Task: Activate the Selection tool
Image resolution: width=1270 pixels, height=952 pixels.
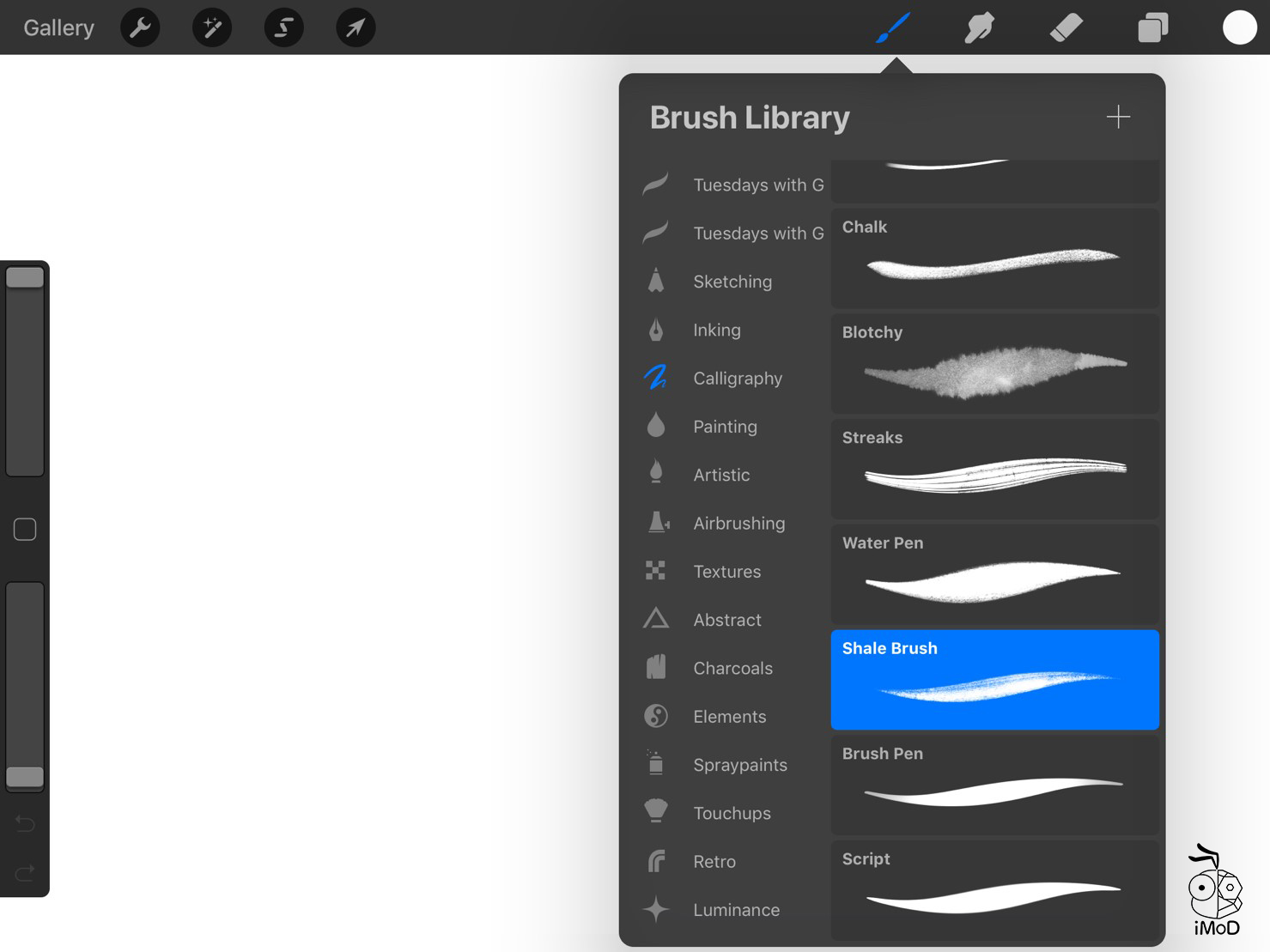Action: pyautogui.click(x=283, y=28)
